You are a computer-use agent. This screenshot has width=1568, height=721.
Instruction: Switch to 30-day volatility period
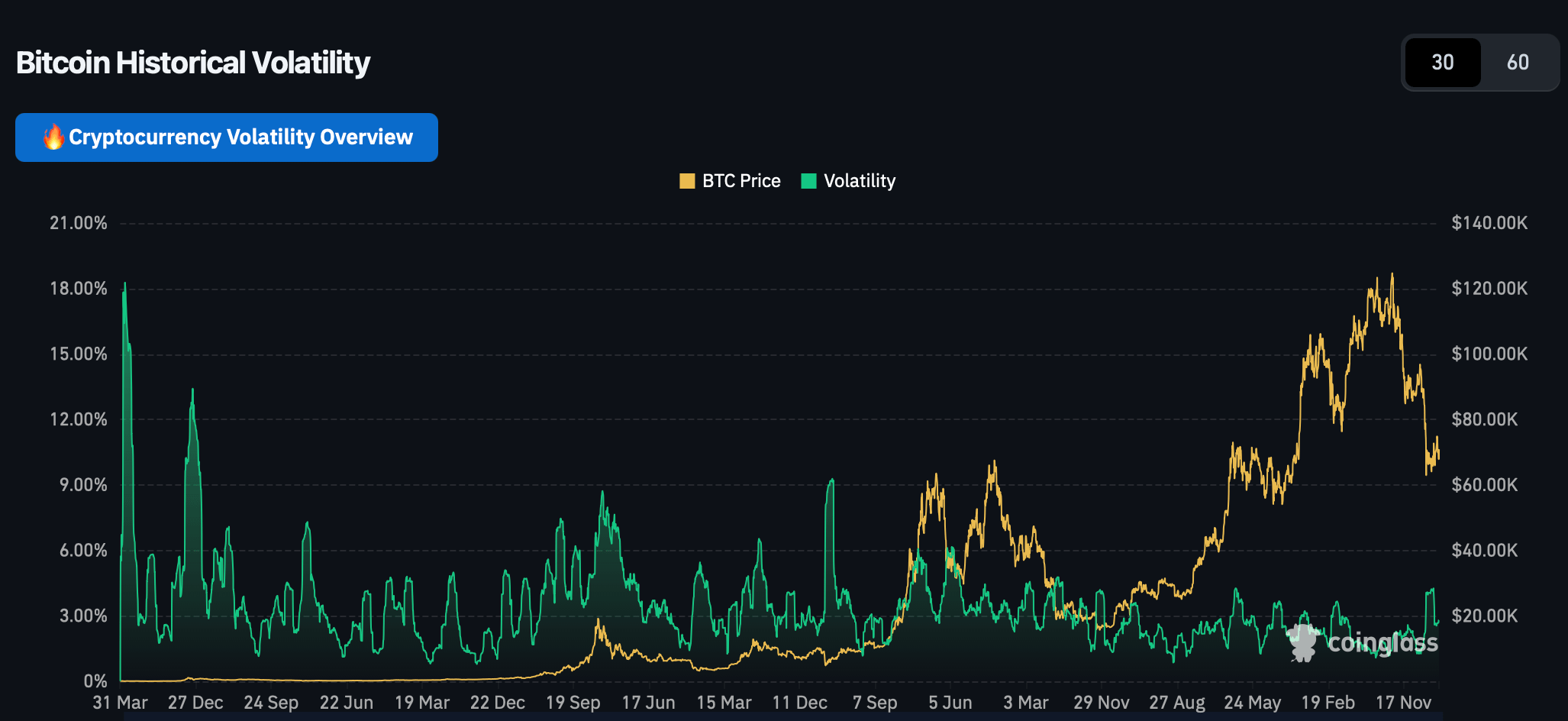point(1443,63)
